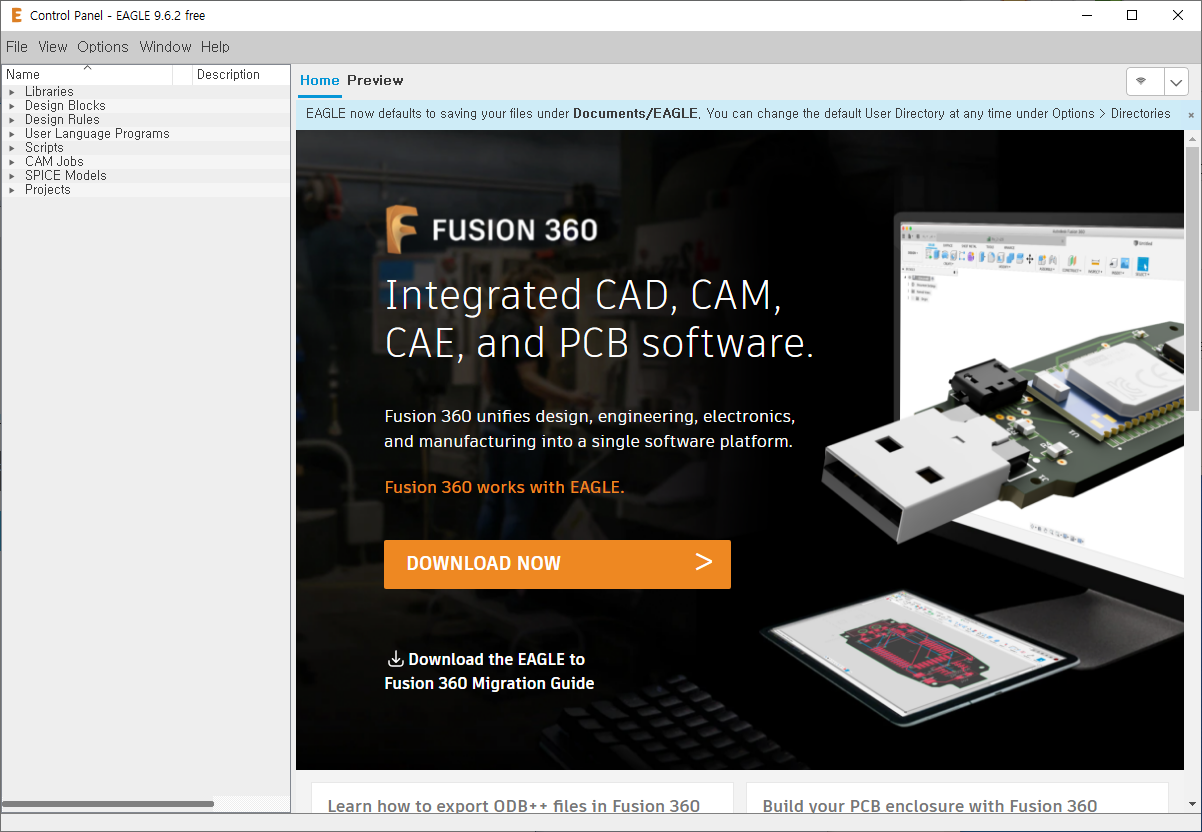Viewport: 1202px width, 832px height.
Task: Expand the User Language Programs node
Action: (12, 134)
